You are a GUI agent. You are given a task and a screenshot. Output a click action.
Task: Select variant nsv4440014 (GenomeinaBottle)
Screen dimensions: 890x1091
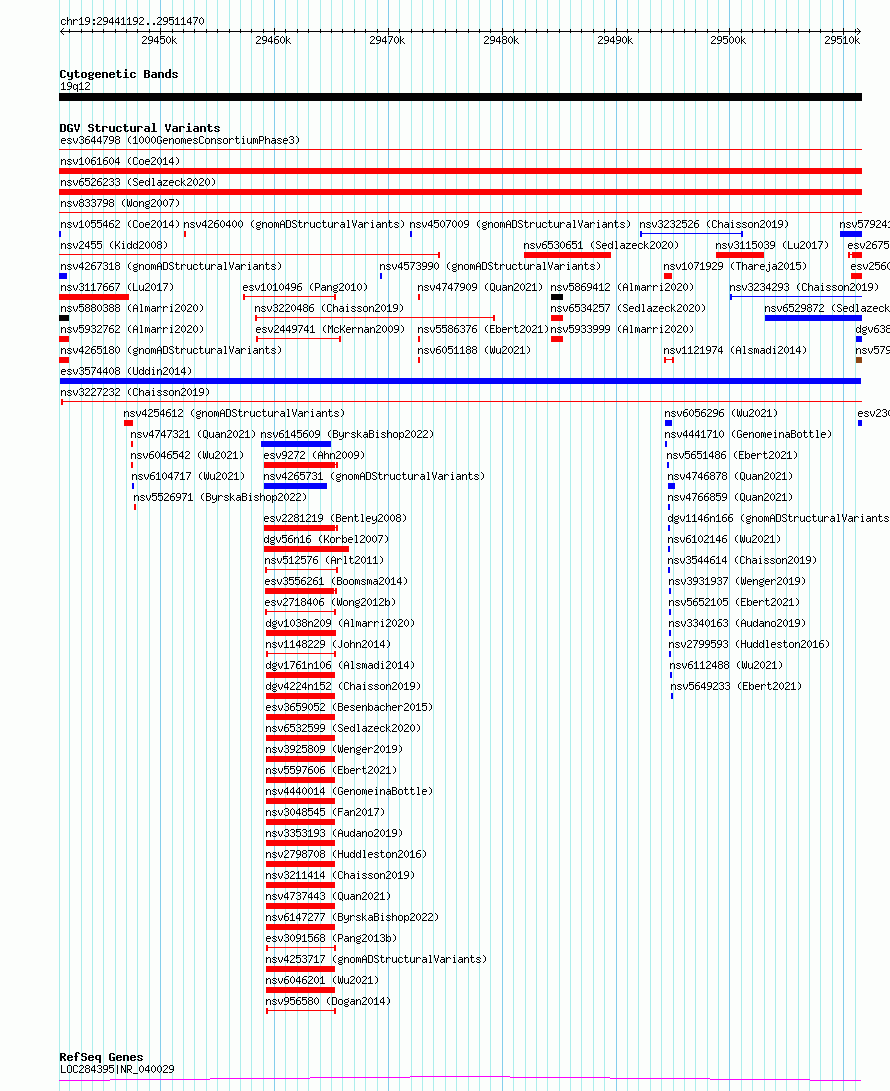[x=349, y=791]
